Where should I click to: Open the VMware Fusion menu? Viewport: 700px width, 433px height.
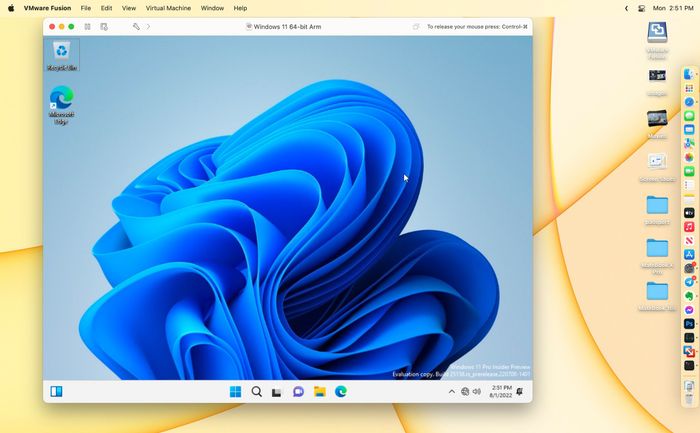point(47,8)
